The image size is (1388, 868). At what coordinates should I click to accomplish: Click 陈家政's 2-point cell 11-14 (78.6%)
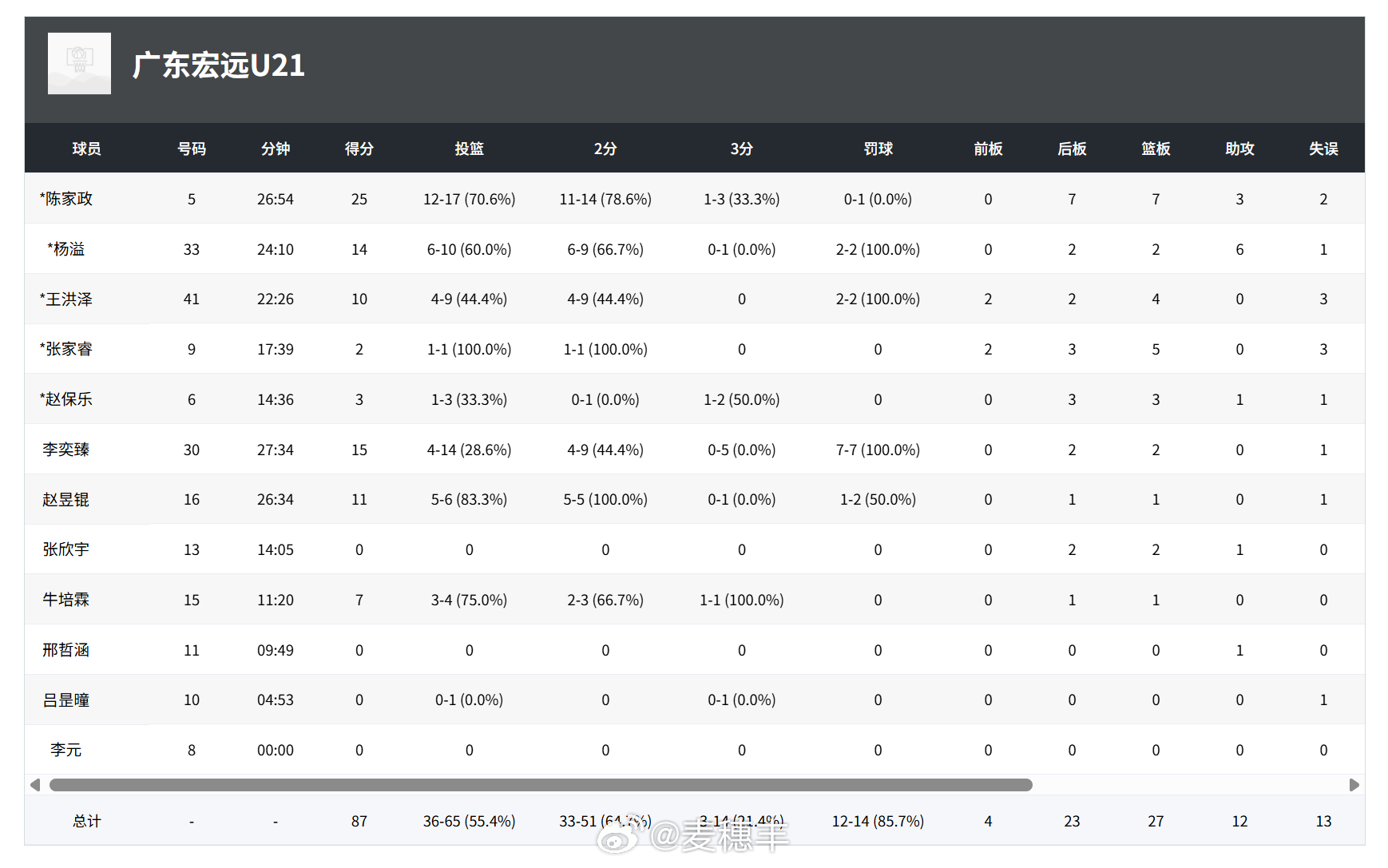[605, 199]
